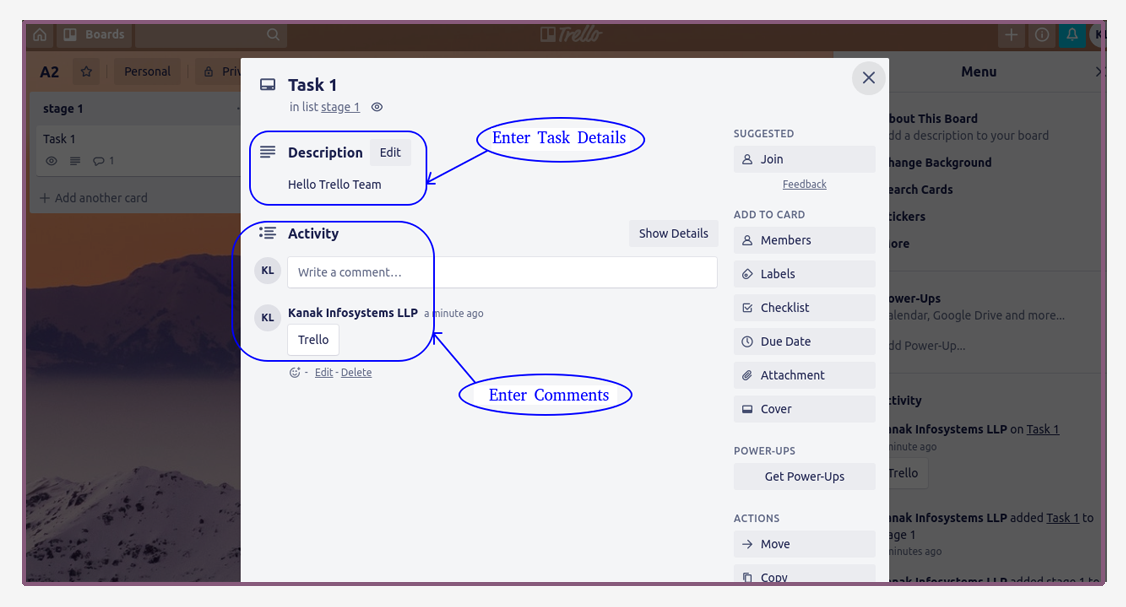Add a reaction with the emoji icon
This screenshot has height=607, width=1126.
[x=294, y=372]
